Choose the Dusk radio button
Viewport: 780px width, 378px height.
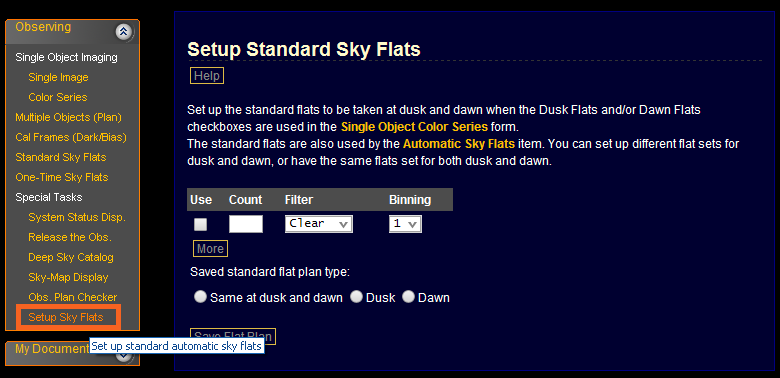(x=356, y=297)
